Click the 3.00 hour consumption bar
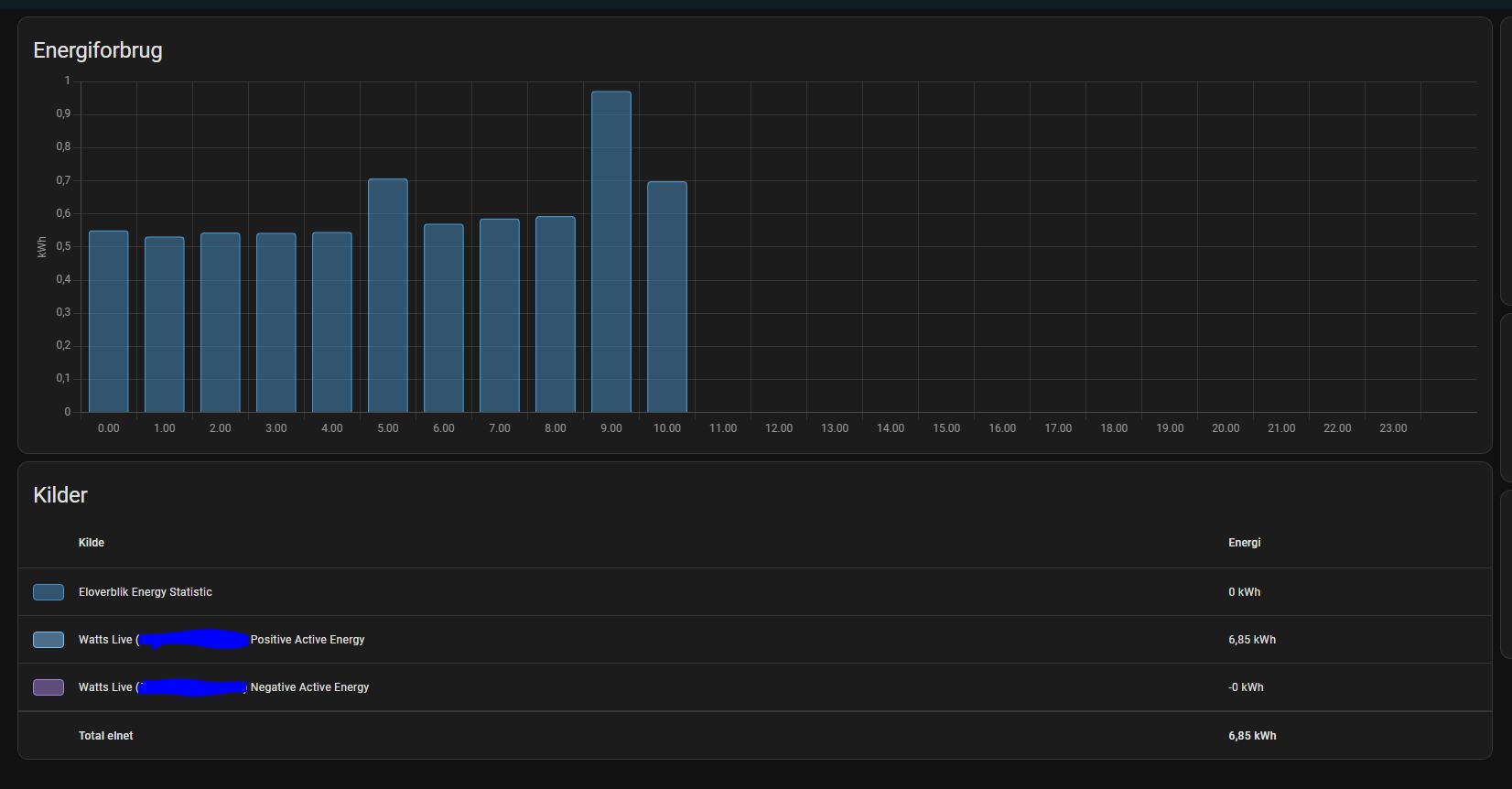This screenshot has width=1512, height=789. click(275, 323)
